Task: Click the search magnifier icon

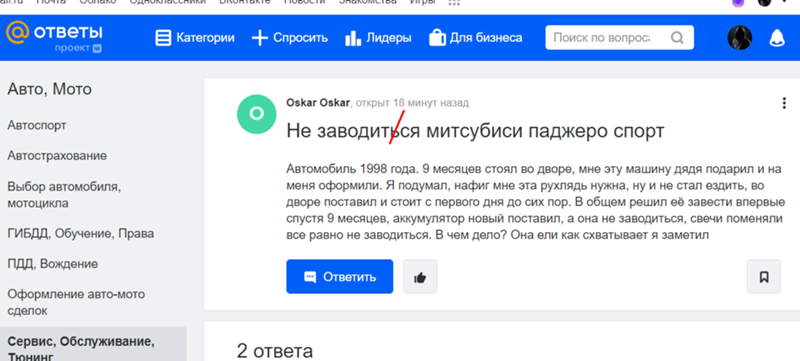Action: (x=677, y=38)
